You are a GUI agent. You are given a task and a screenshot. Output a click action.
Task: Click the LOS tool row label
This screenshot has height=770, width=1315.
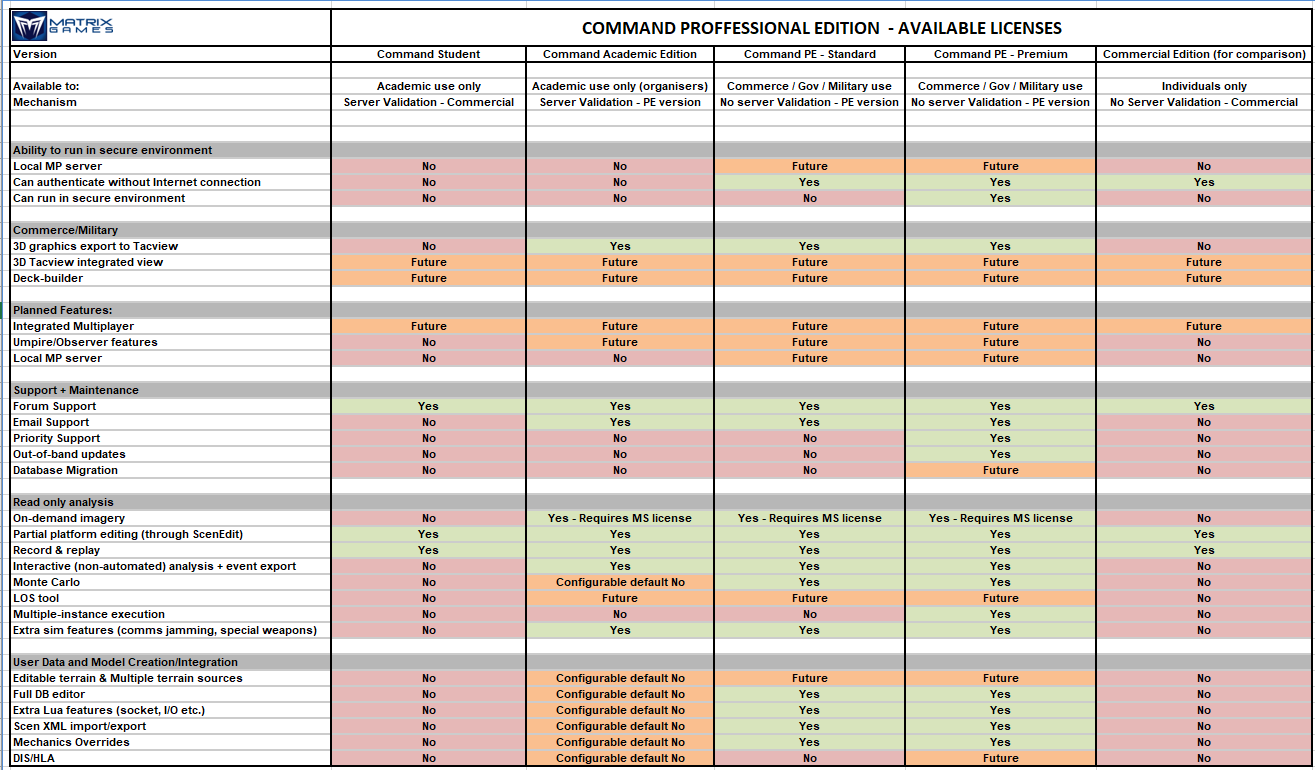click(x=36, y=598)
